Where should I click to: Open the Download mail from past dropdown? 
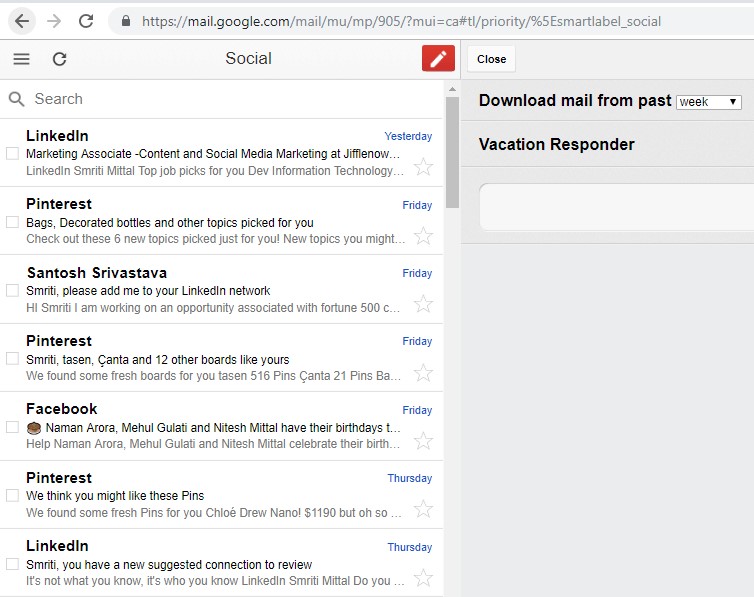709,102
